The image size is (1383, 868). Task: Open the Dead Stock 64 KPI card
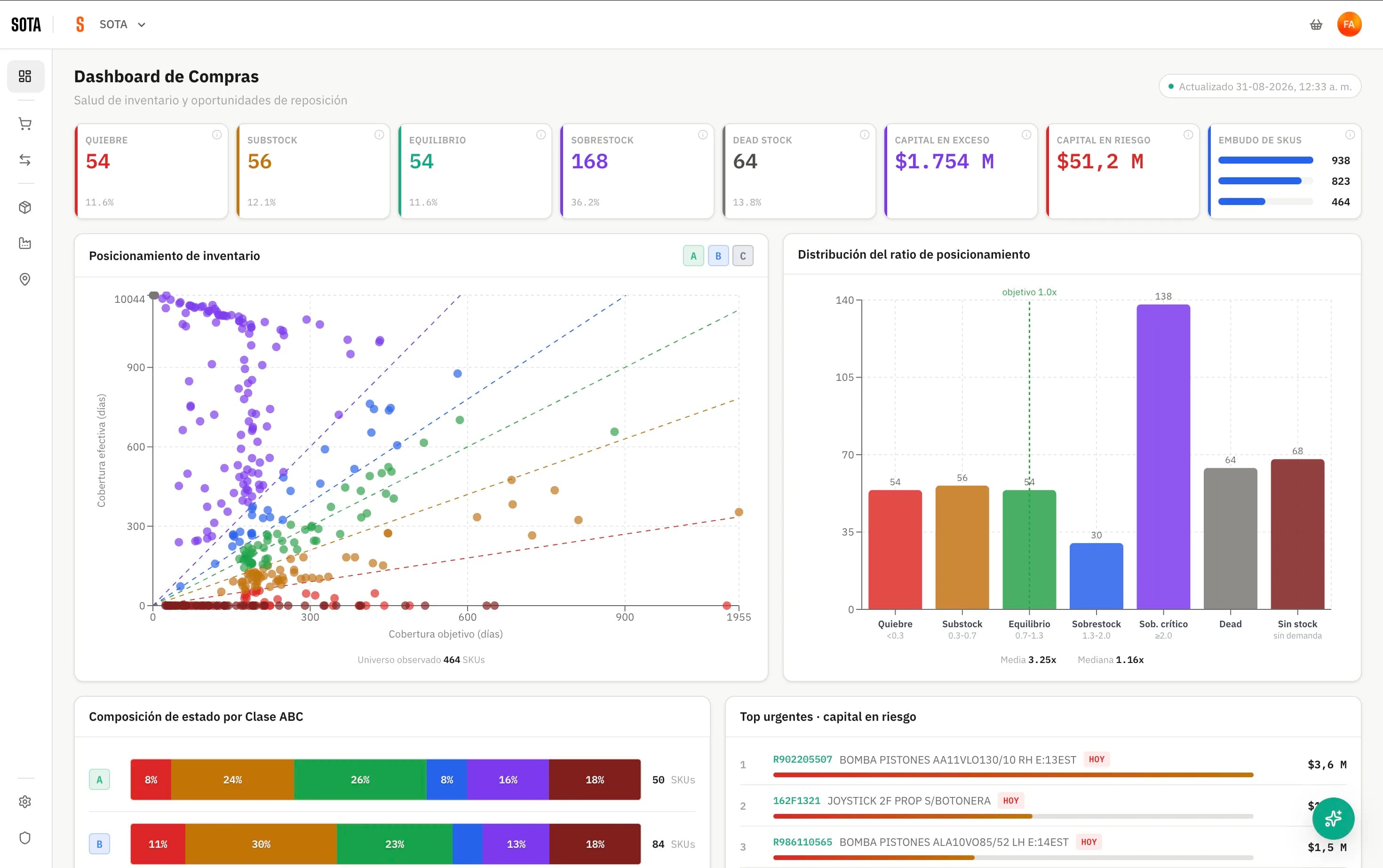point(799,171)
